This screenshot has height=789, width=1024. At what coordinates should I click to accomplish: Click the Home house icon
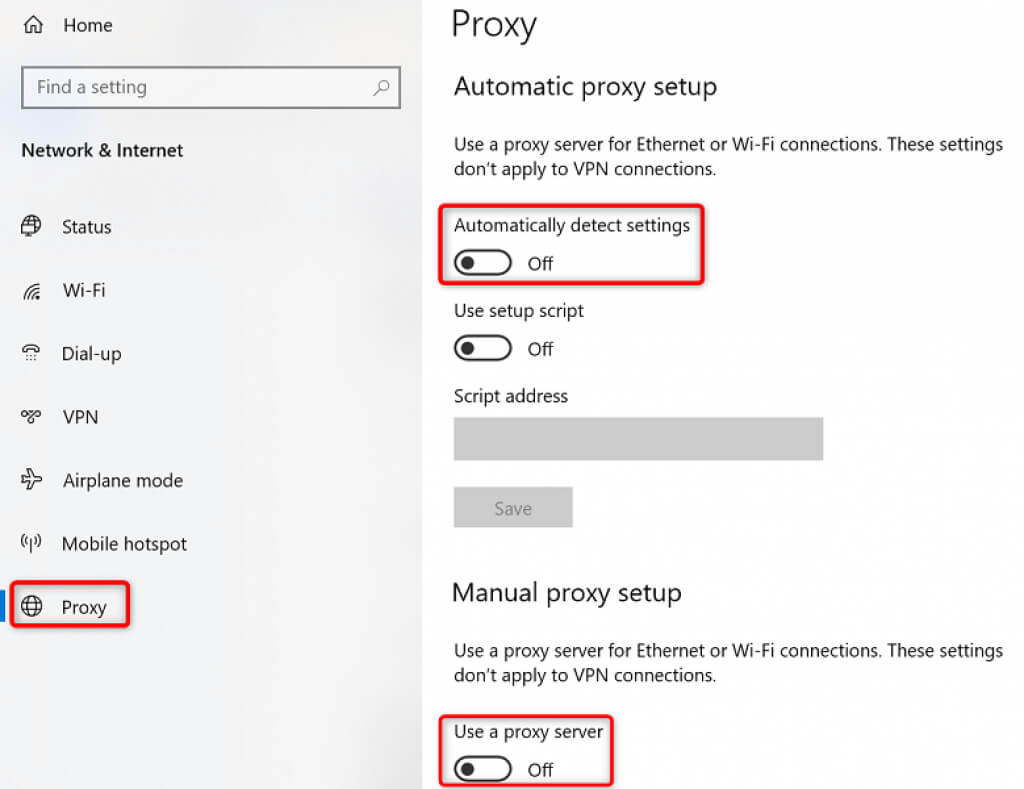click(x=31, y=26)
